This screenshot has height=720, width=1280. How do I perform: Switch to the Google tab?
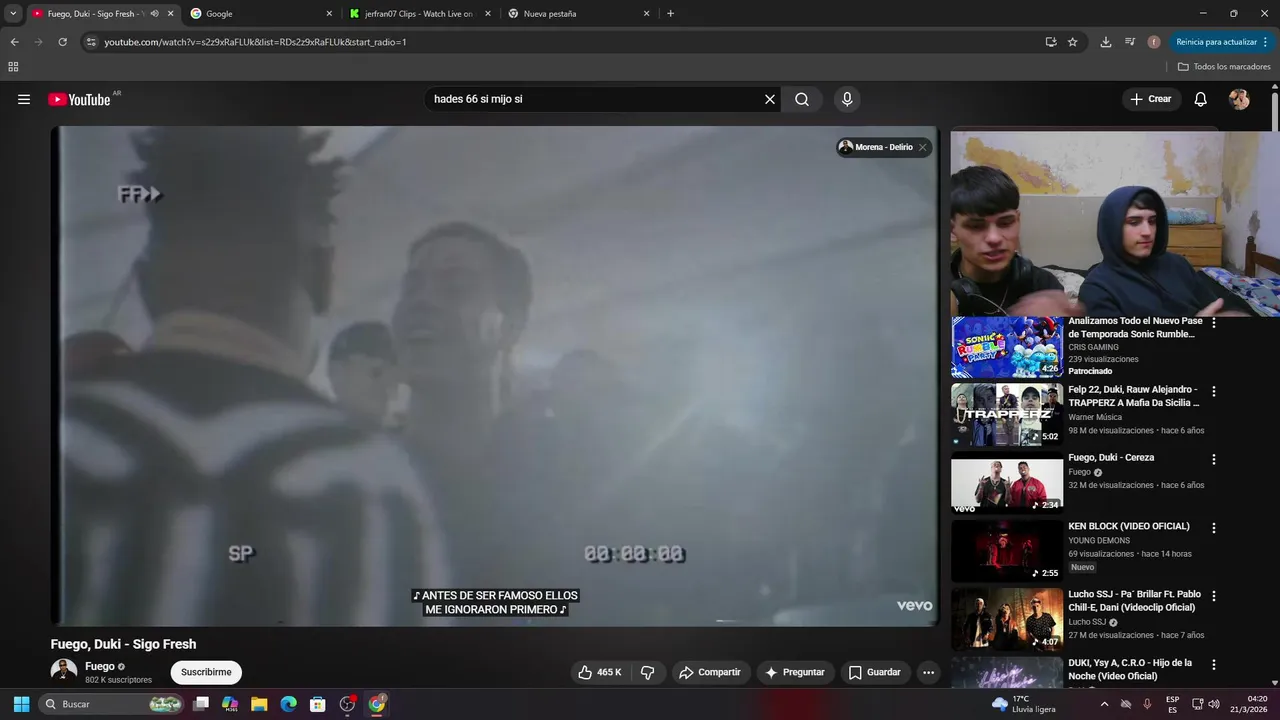pyautogui.click(x=262, y=14)
